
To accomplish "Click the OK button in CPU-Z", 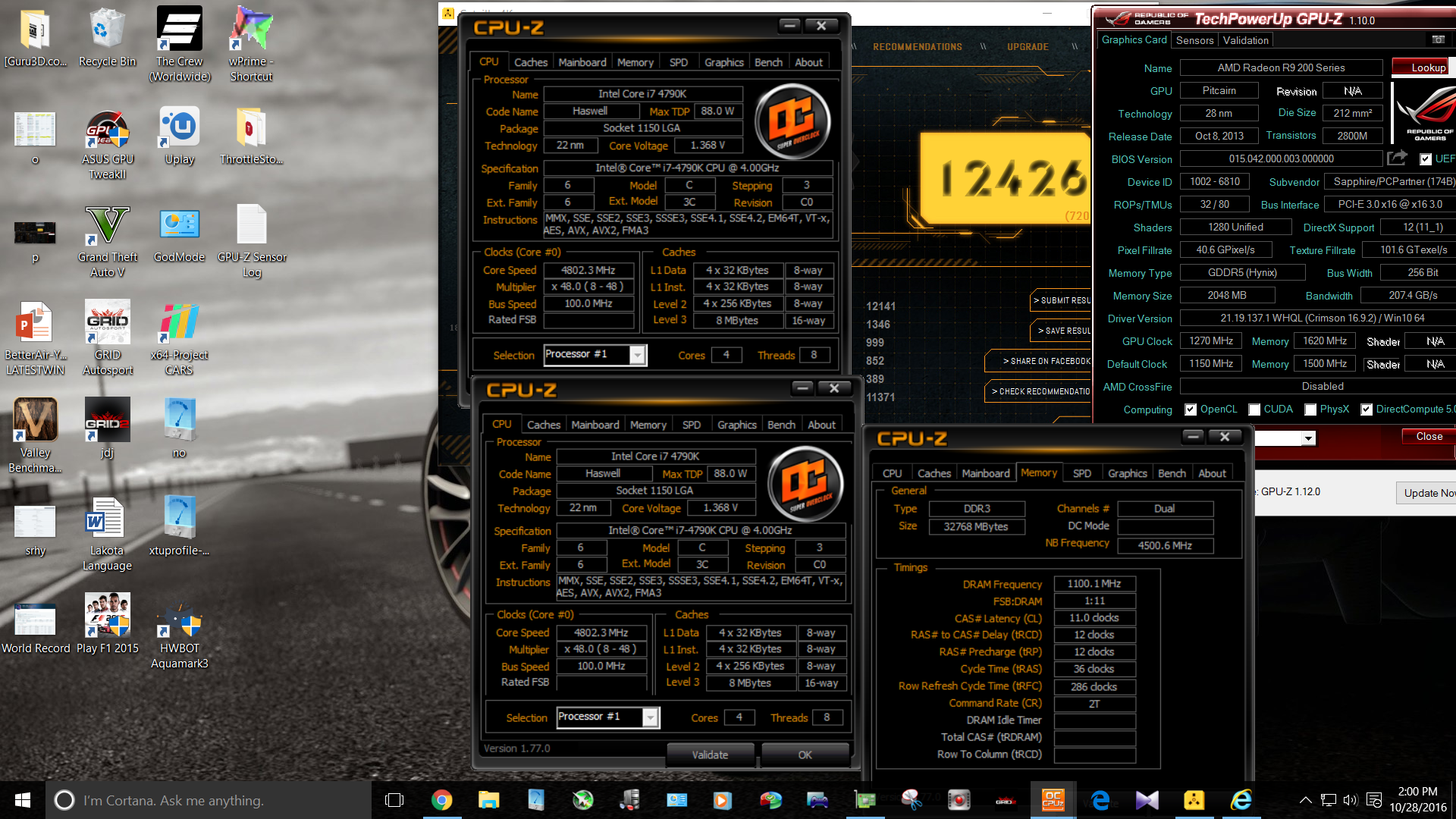I will click(x=805, y=755).
